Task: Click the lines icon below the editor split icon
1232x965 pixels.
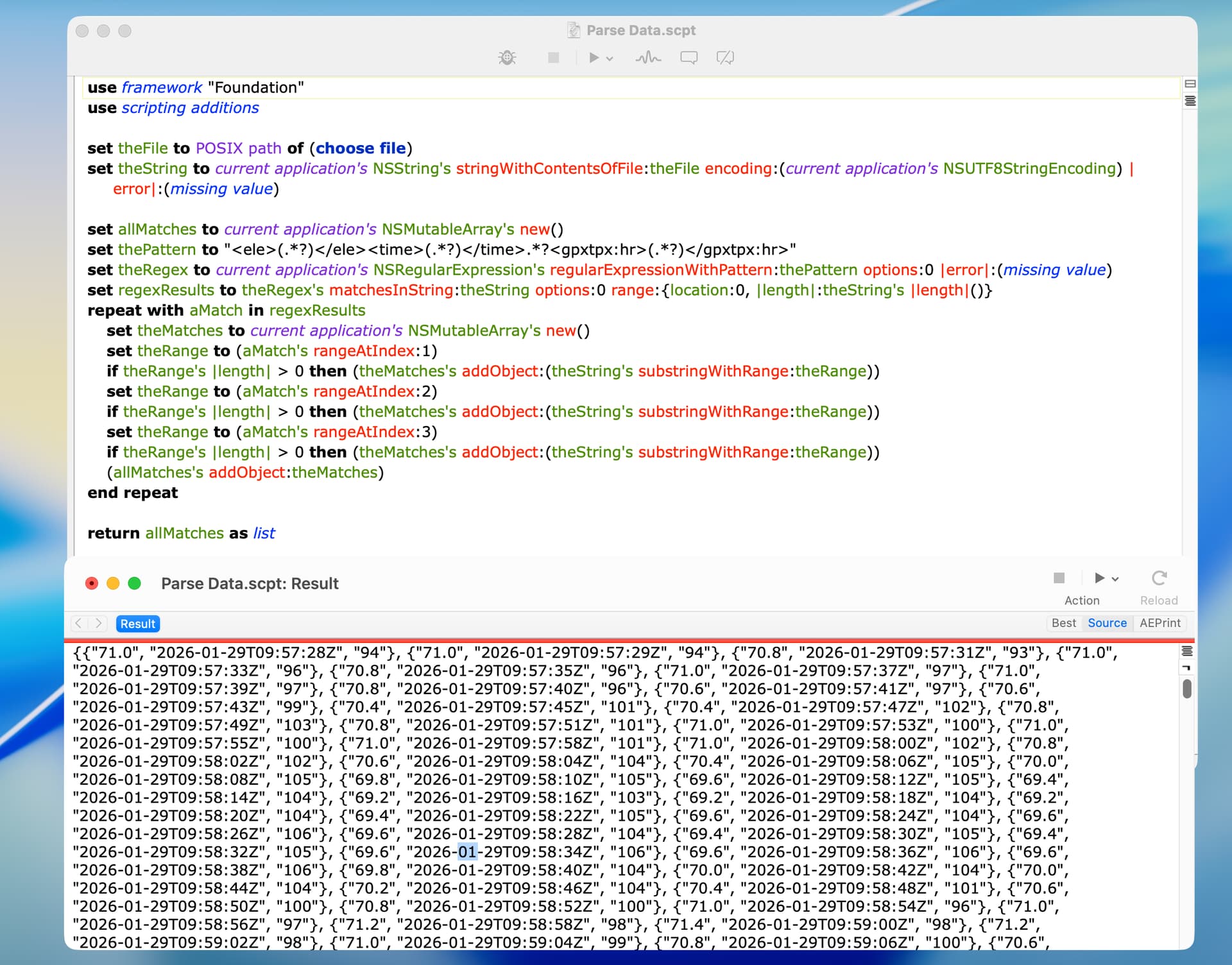Action: click(1190, 101)
